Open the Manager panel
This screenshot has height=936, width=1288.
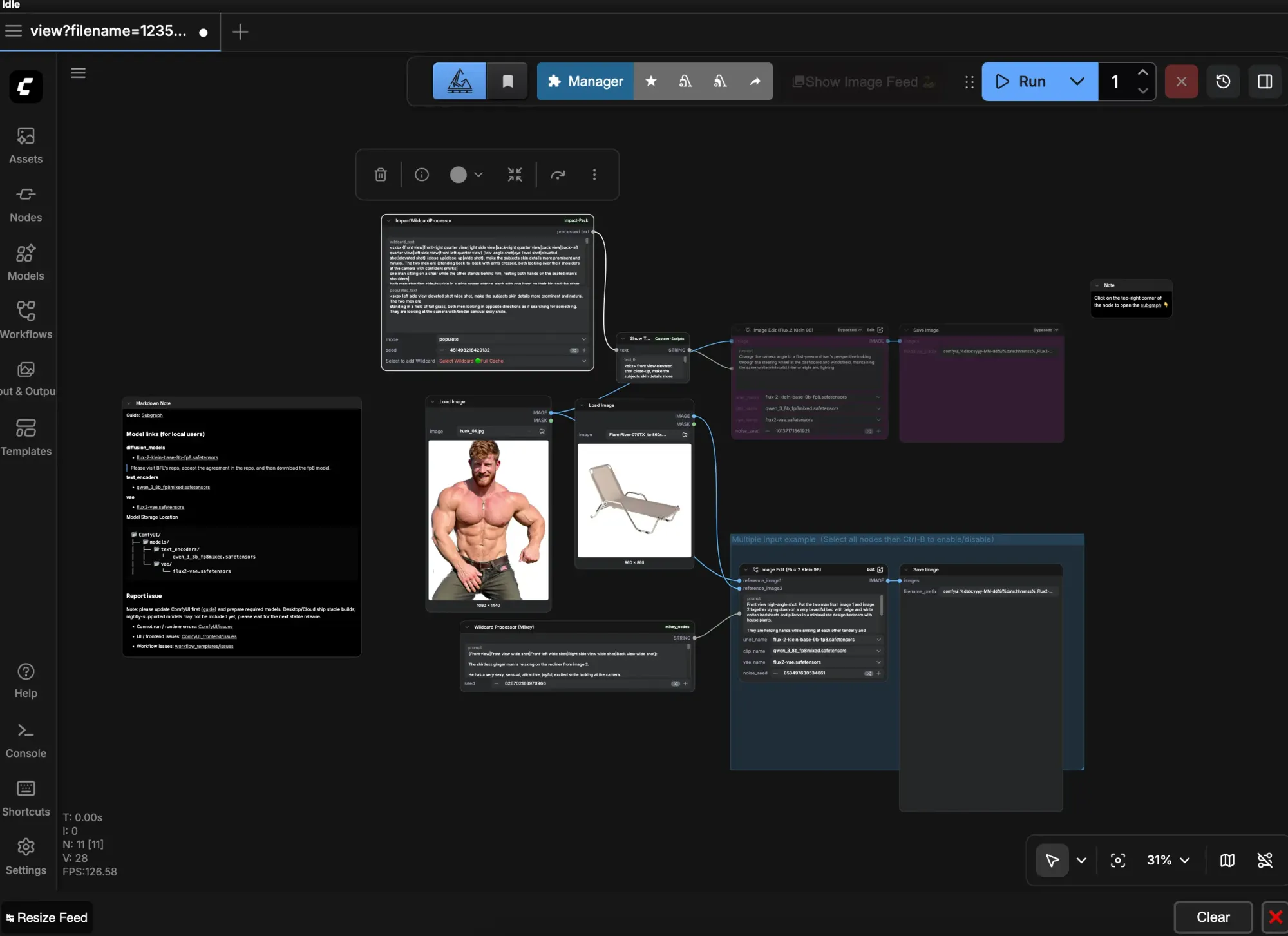tap(585, 81)
